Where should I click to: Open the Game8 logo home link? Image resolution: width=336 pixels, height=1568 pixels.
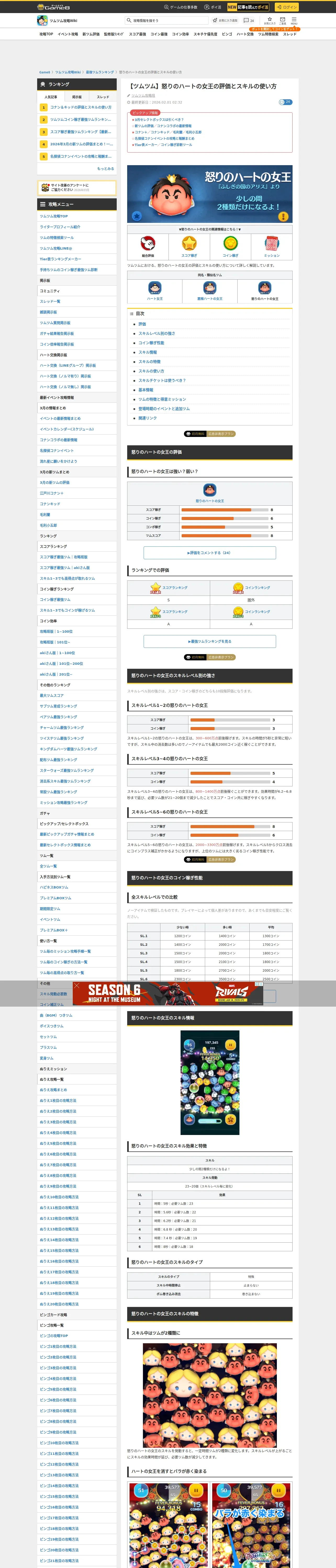(53, 7)
